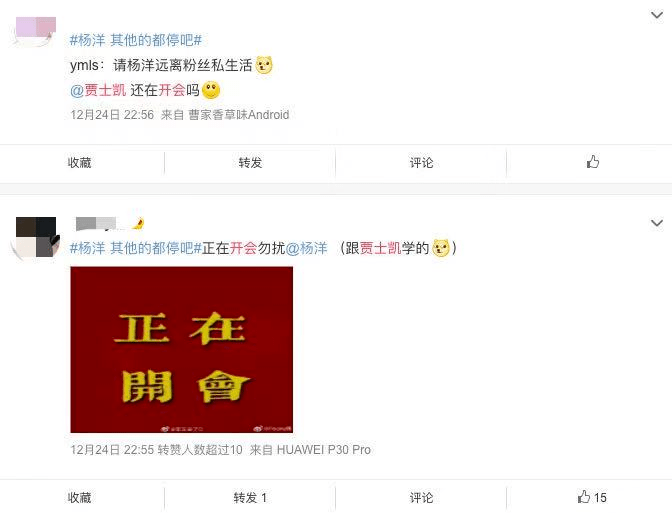672x513 pixels.
Task: Click the second poster's blurred username
Action: 109,224
